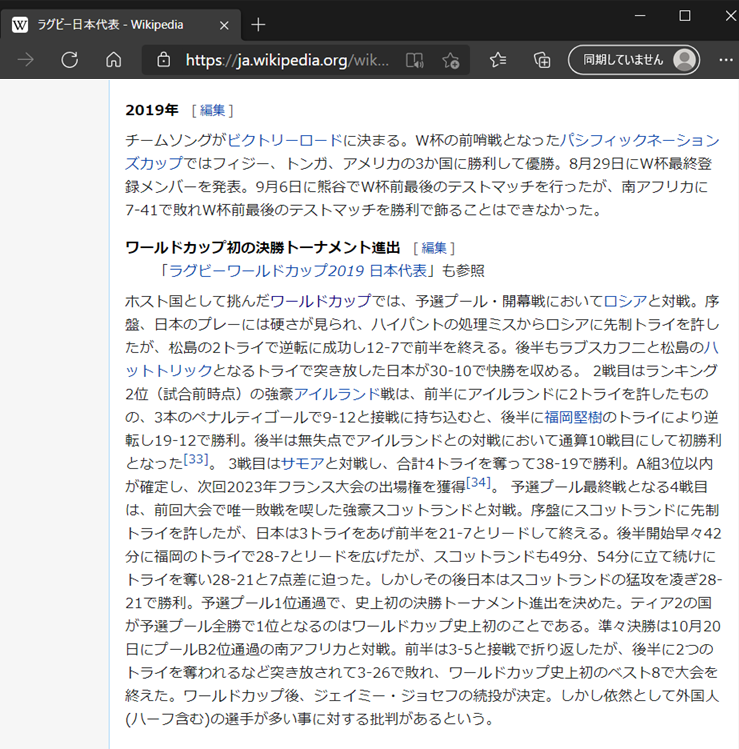This screenshot has height=749, width=739.
Task: Open the ビクトリーロード link
Action: click(285, 140)
